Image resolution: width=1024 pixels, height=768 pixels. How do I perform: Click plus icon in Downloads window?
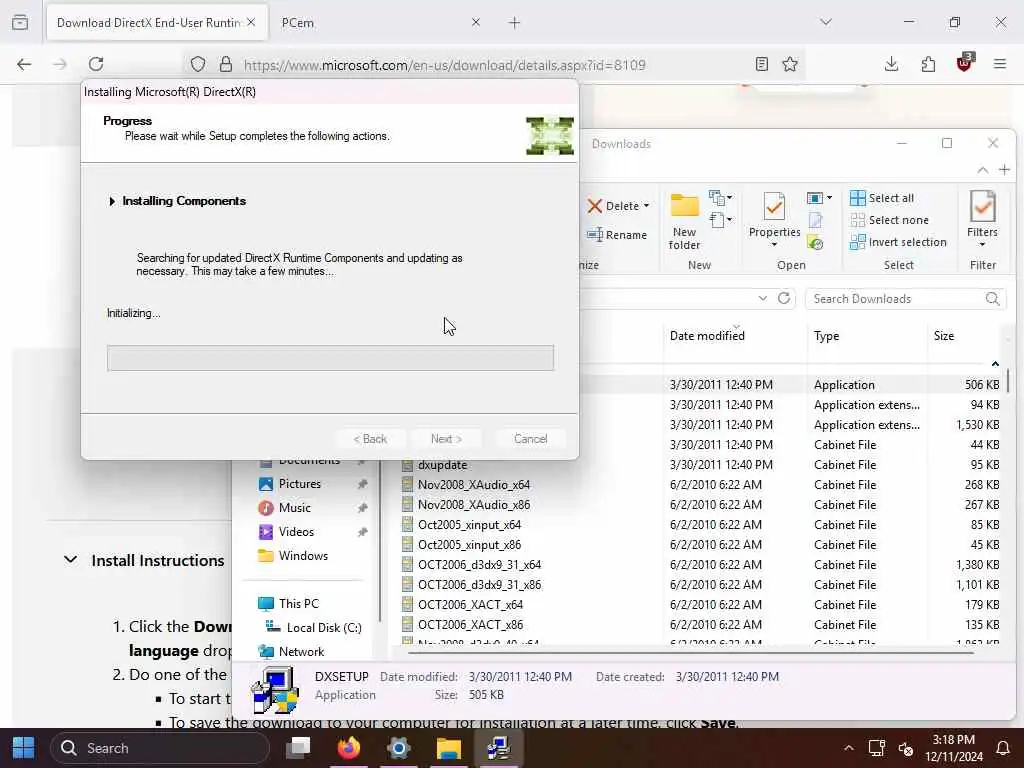[1004, 170]
